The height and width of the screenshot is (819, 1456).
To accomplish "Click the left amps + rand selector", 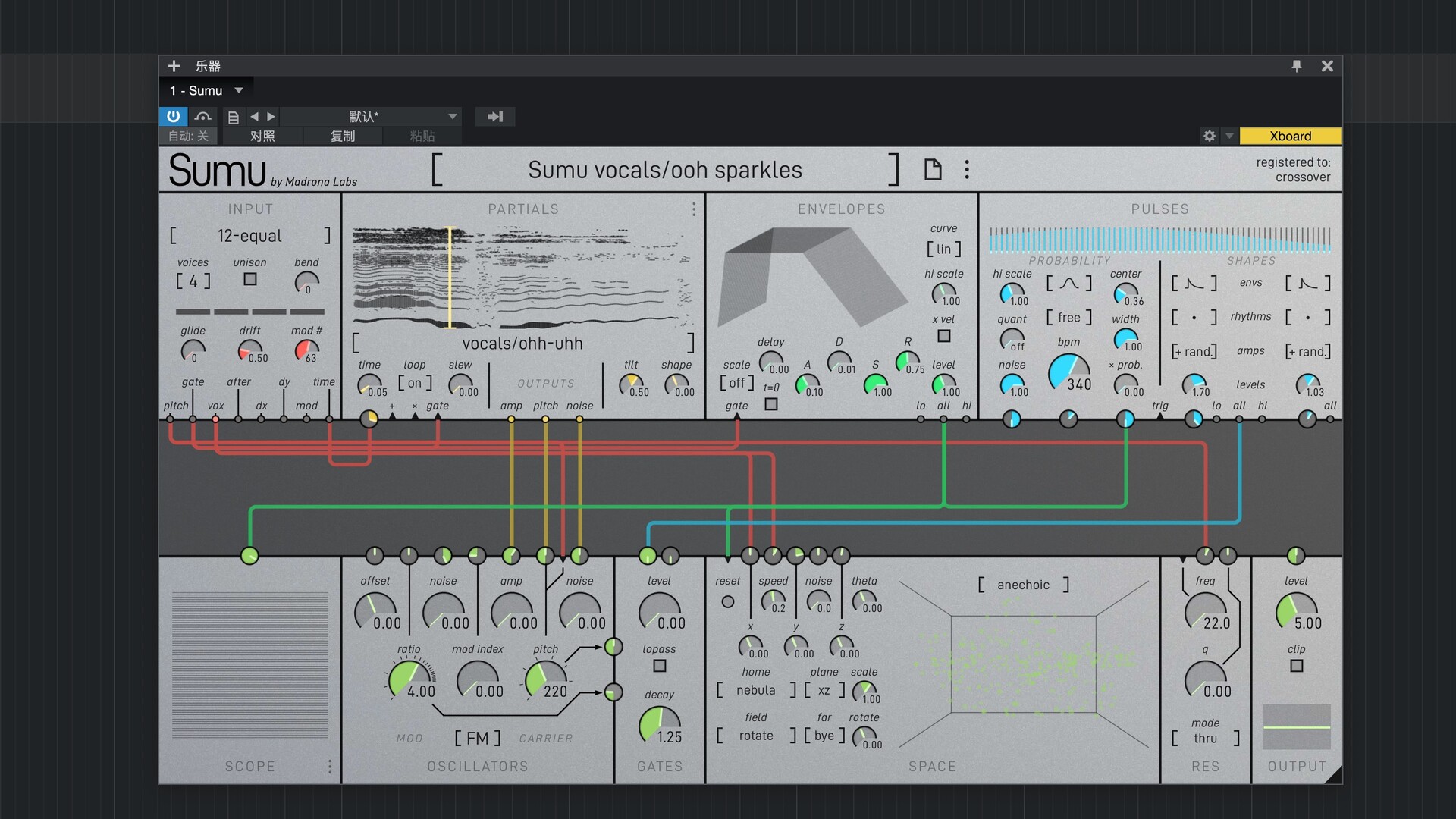I will tap(1194, 352).
